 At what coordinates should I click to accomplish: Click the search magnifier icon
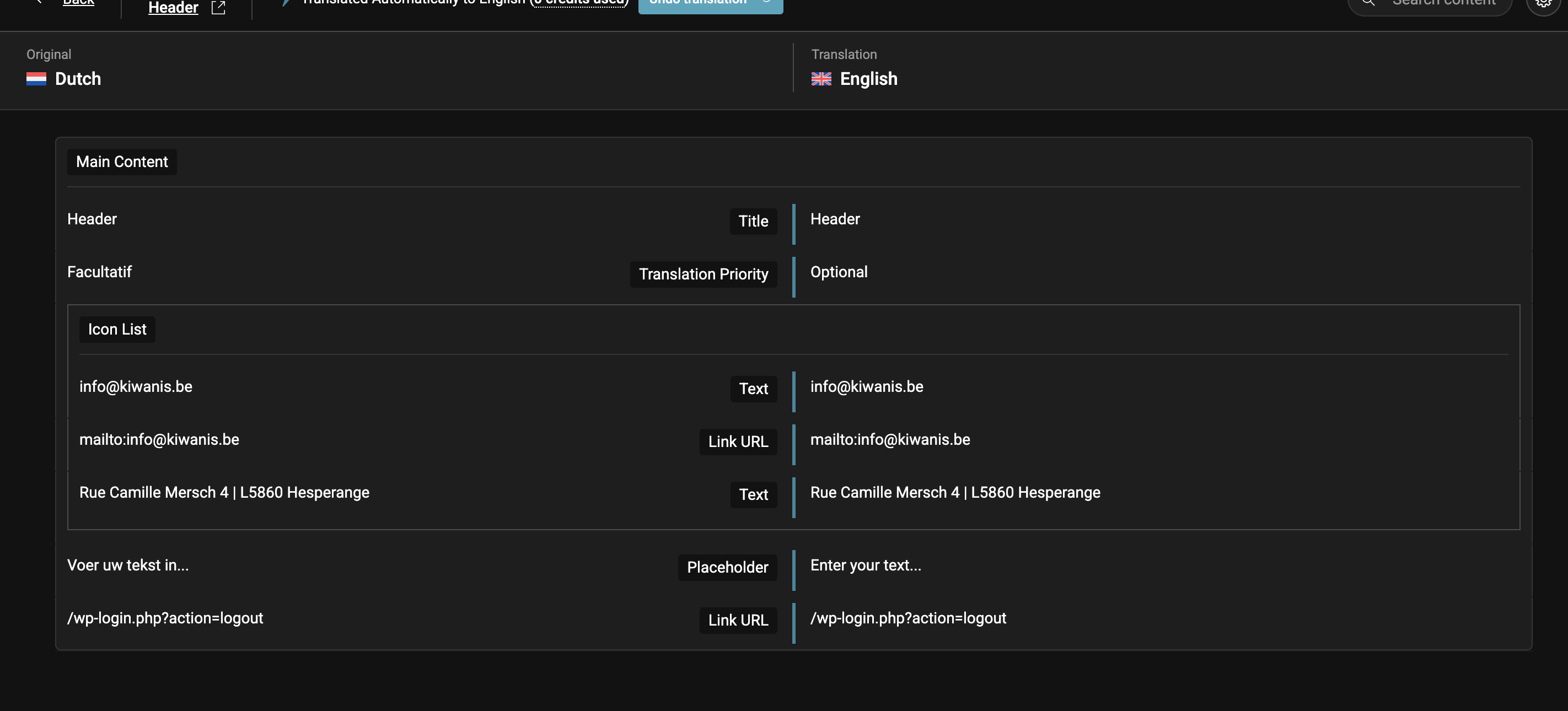pos(1368,3)
